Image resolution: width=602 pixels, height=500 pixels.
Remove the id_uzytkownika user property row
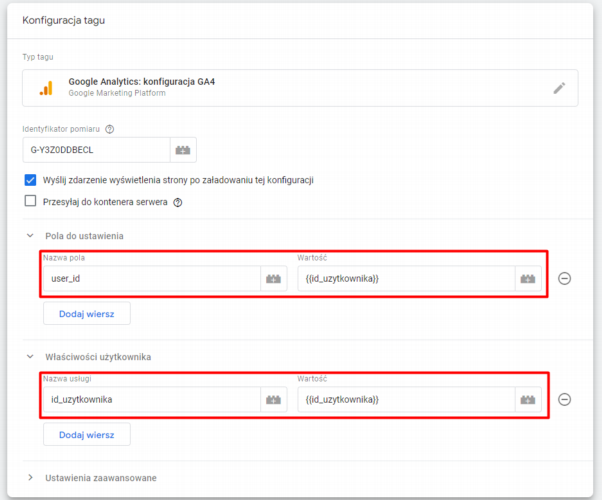(x=564, y=399)
